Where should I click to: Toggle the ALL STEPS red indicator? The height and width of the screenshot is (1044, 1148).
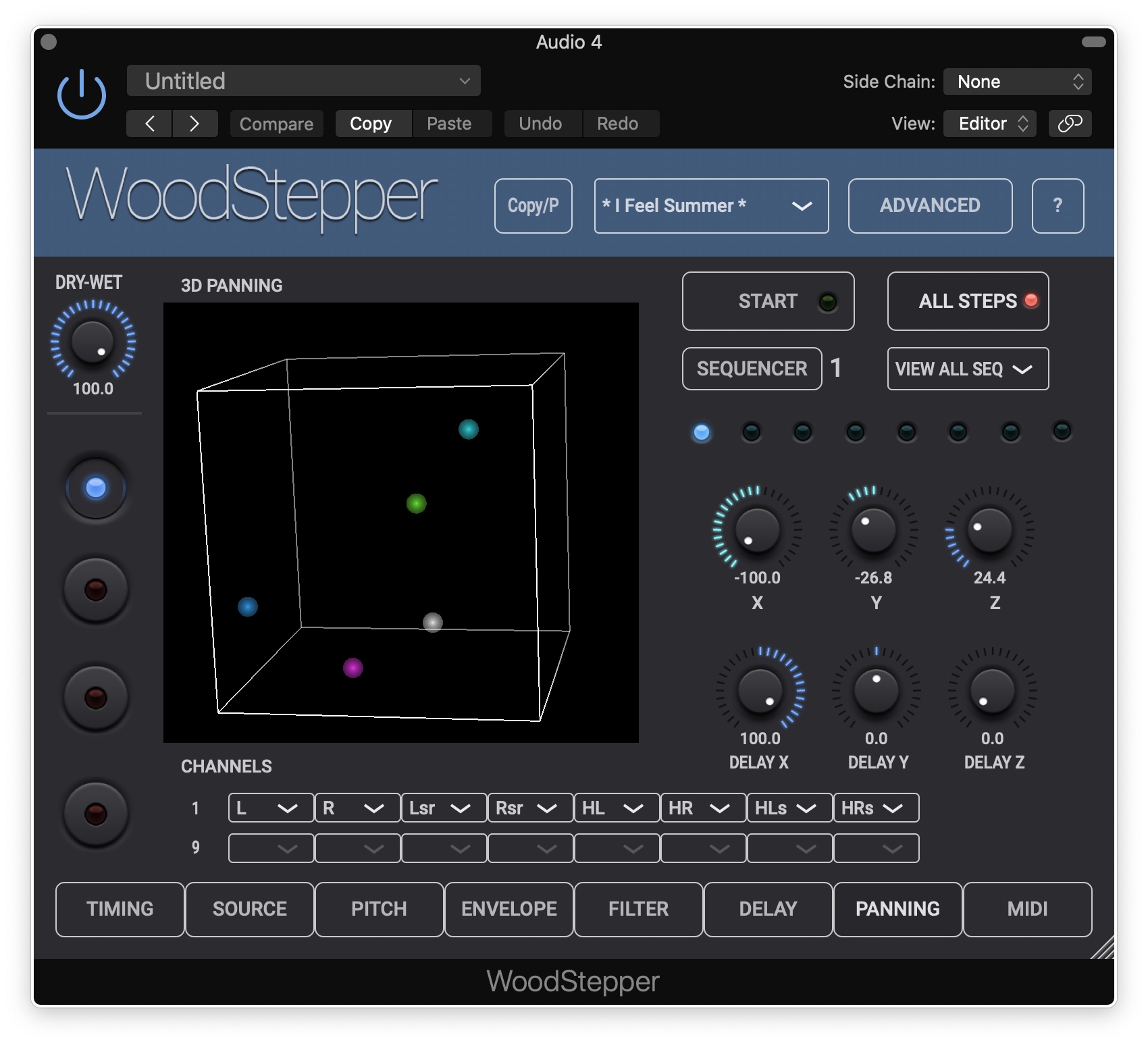[1030, 301]
